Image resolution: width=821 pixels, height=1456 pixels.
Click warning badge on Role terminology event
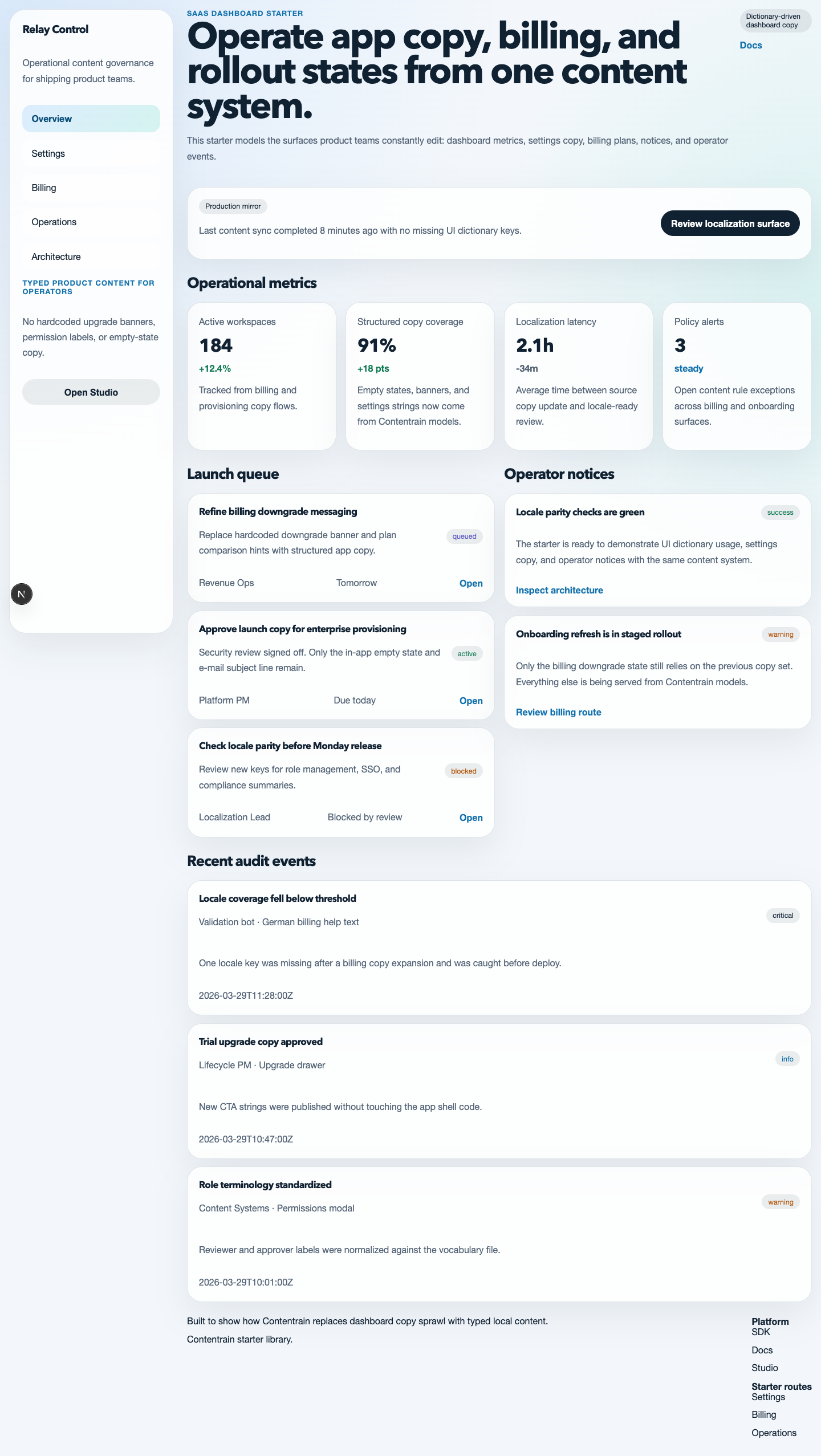coord(781,1202)
